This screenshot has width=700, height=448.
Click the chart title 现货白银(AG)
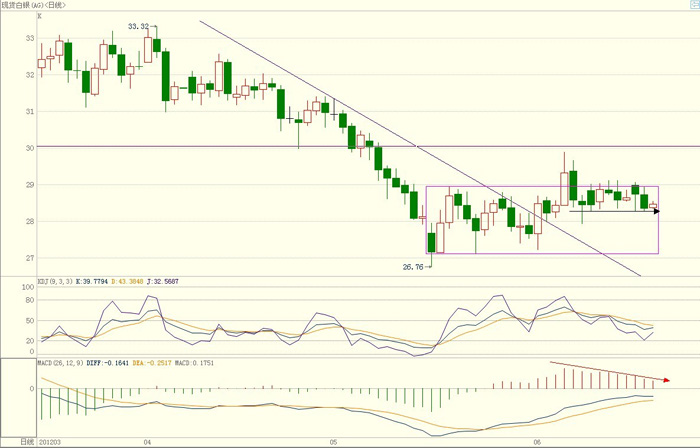click(x=22, y=5)
